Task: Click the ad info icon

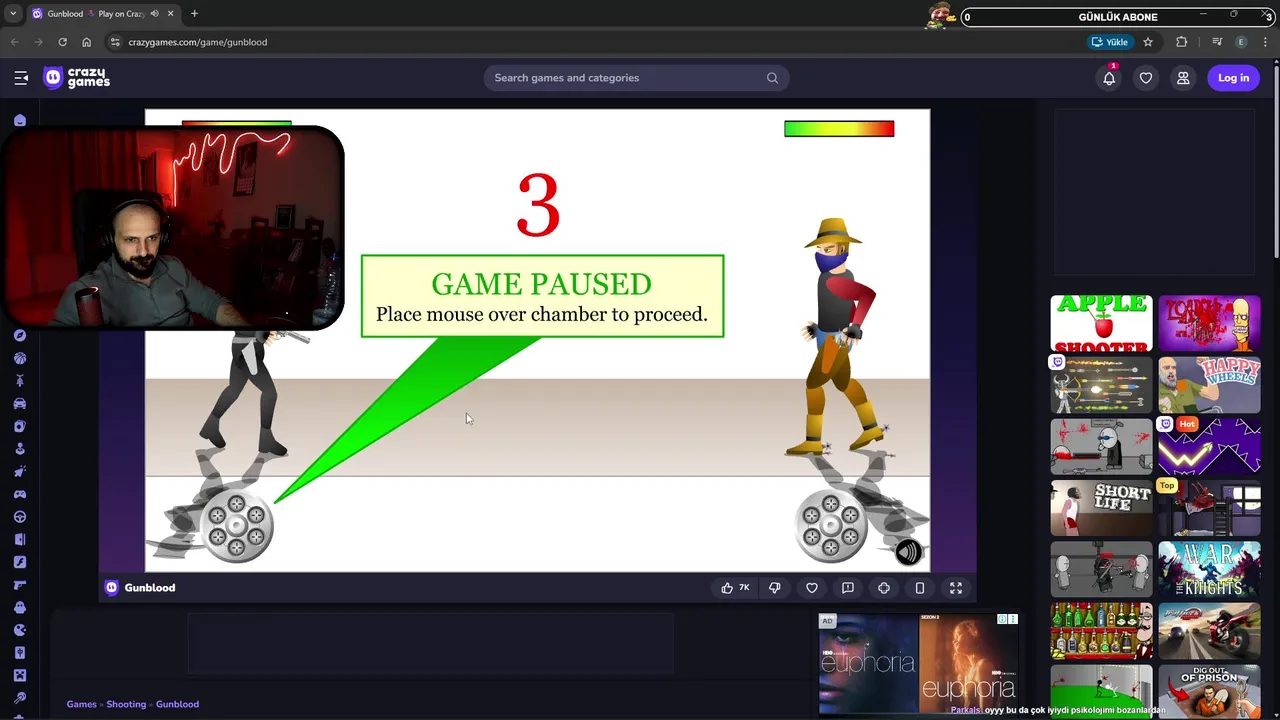Action: coord(1003,620)
